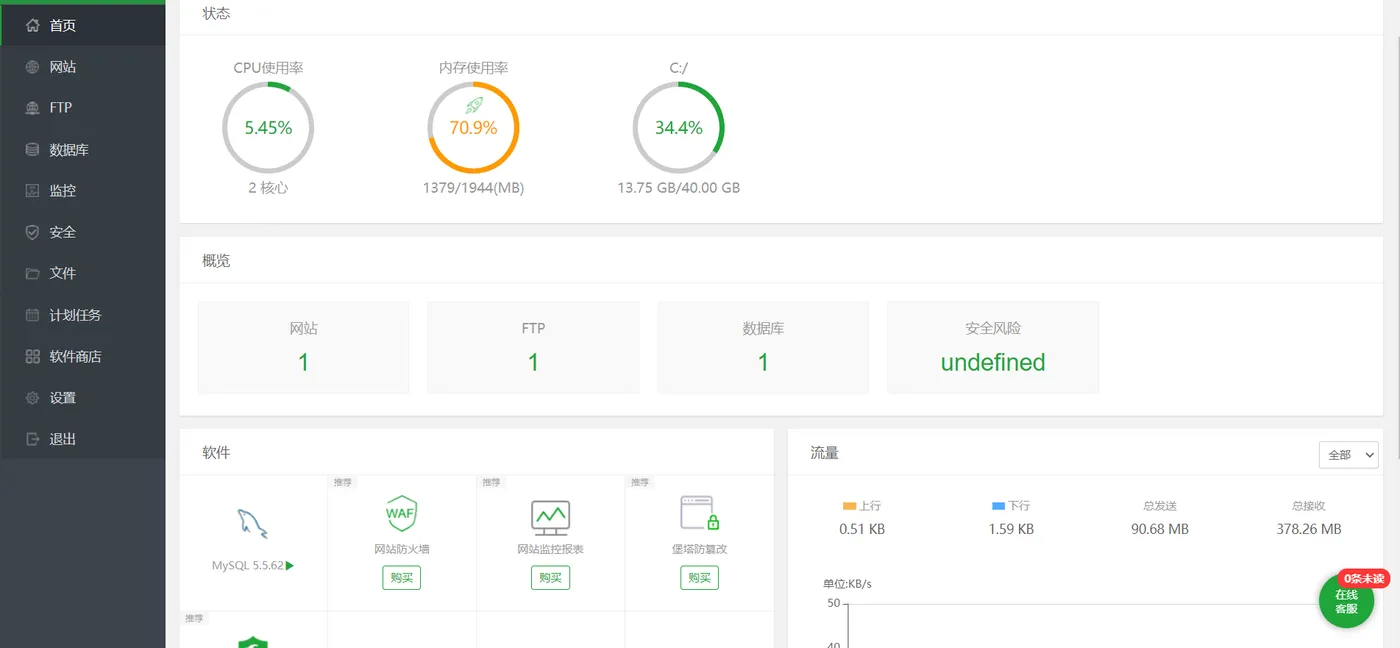Open the 首页 menu item

click(x=83, y=25)
